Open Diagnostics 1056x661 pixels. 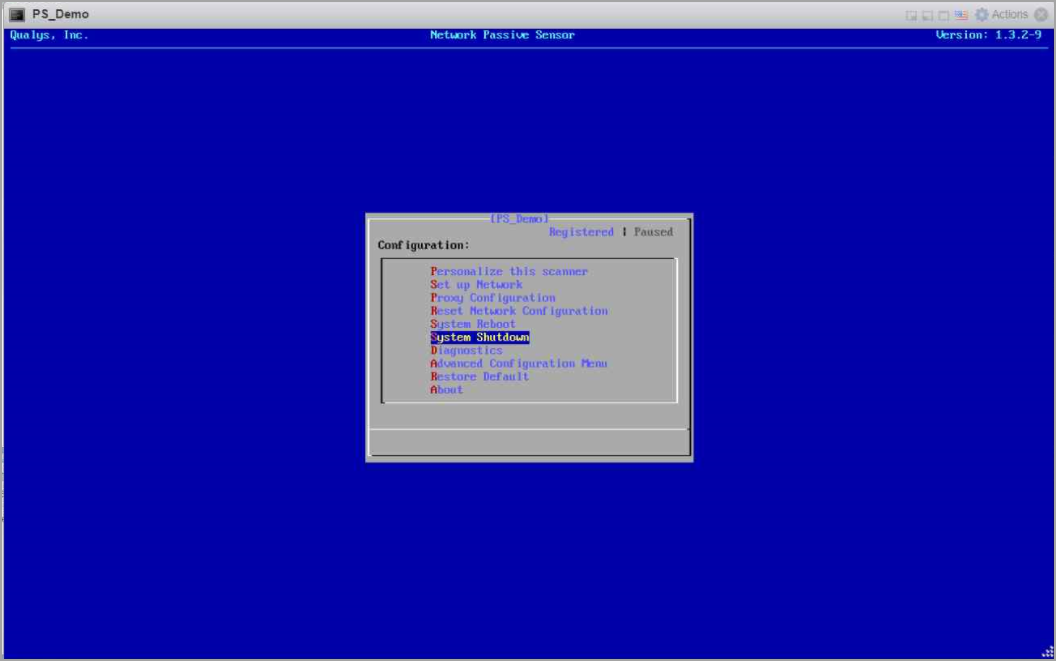click(466, 350)
